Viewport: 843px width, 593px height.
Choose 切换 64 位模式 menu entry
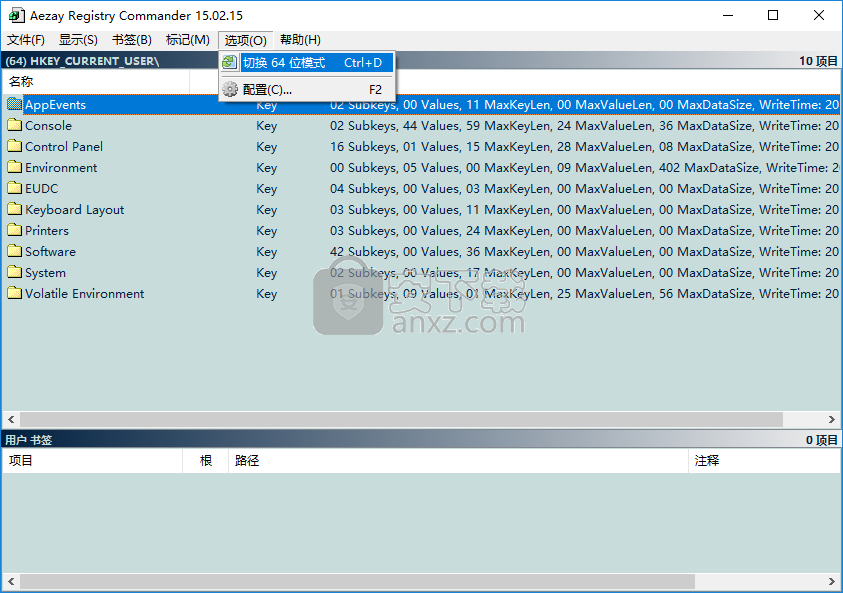pos(307,62)
